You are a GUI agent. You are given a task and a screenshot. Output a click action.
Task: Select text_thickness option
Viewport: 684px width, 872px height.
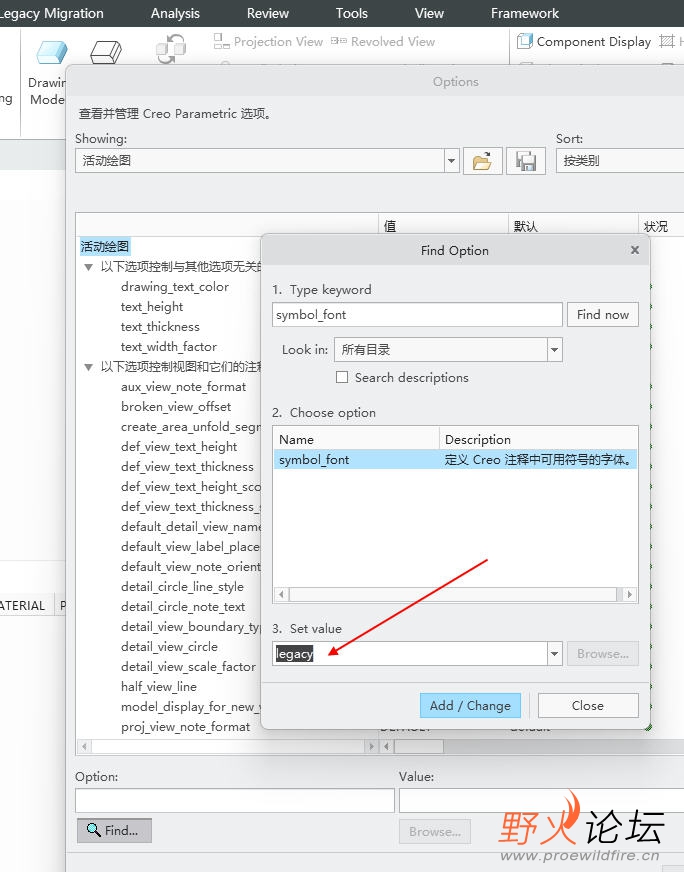pyautogui.click(x=160, y=327)
